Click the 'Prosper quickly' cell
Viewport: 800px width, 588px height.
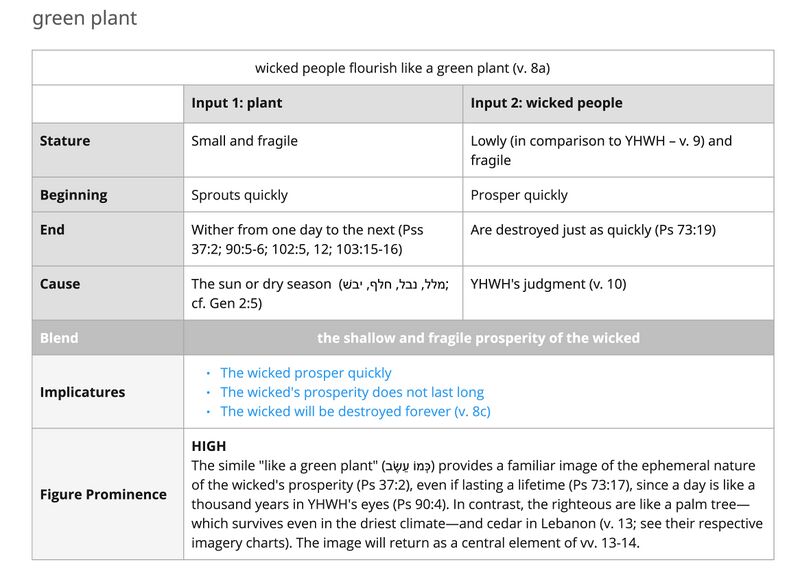tap(618, 195)
